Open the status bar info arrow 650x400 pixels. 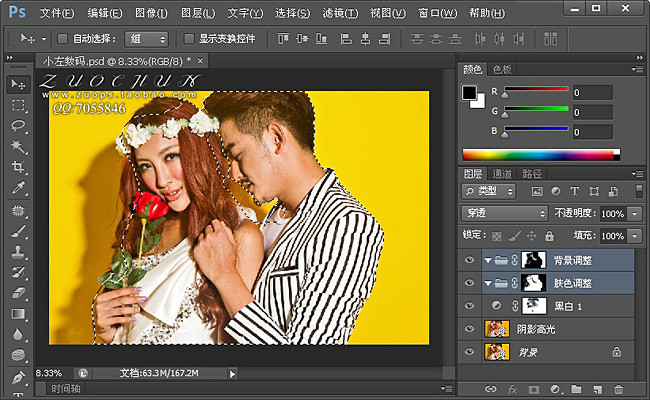[x=233, y=374]
